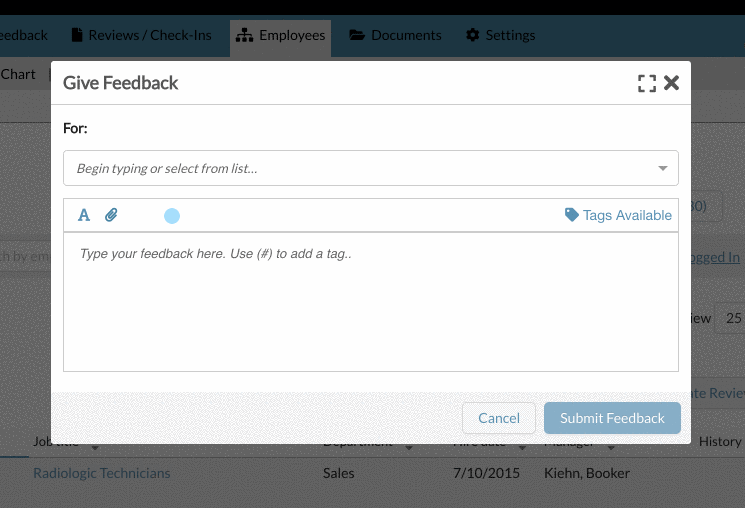The image size is (745, 508).
Task: Close the Give Feedback dialog
Action: (671, 83)
